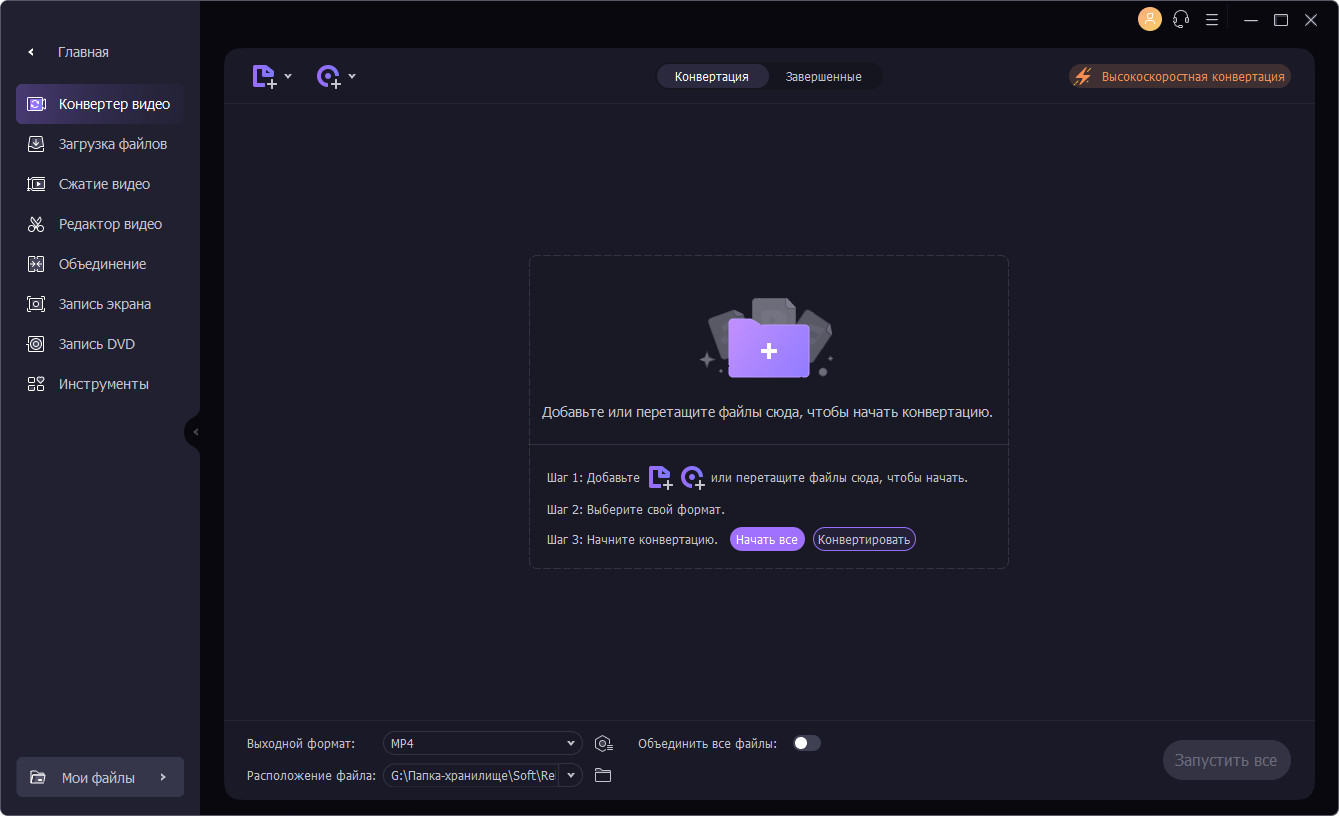The height and width of the screenshot is (816, 1339).
Task: Click the Запустить все button
Action: [1226, 761]
